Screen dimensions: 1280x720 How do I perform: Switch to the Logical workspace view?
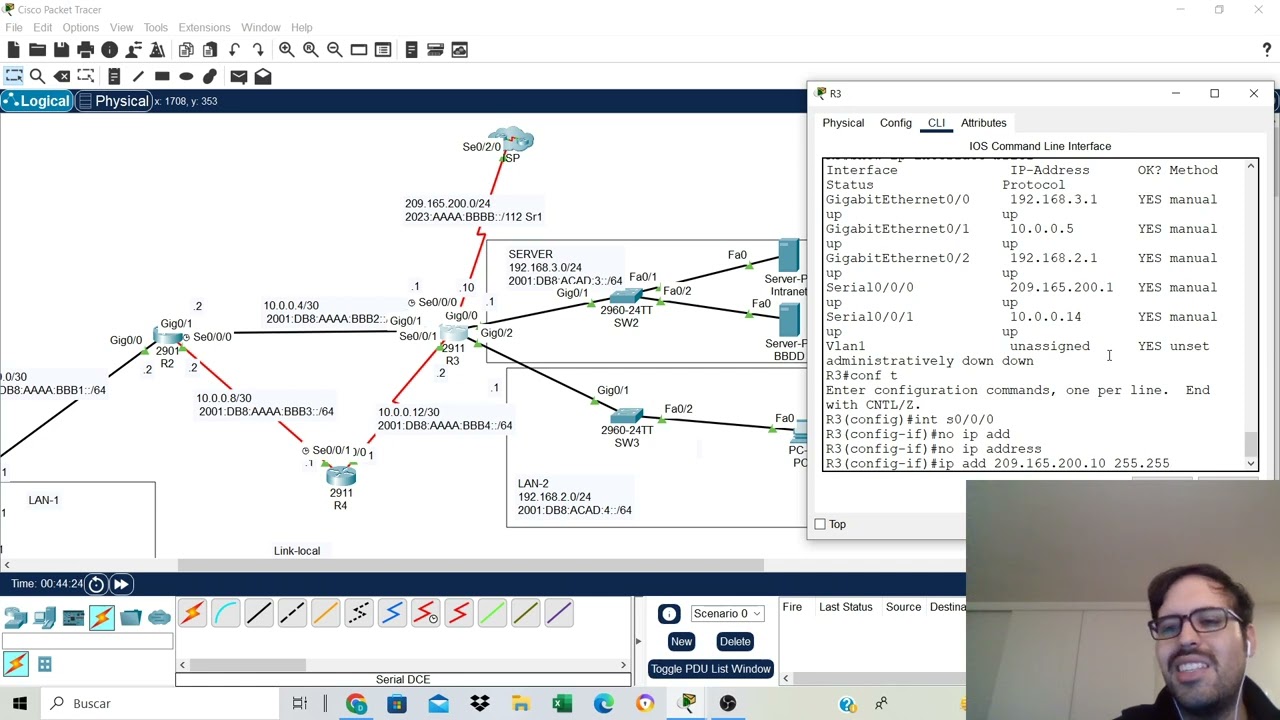point(37,101)
